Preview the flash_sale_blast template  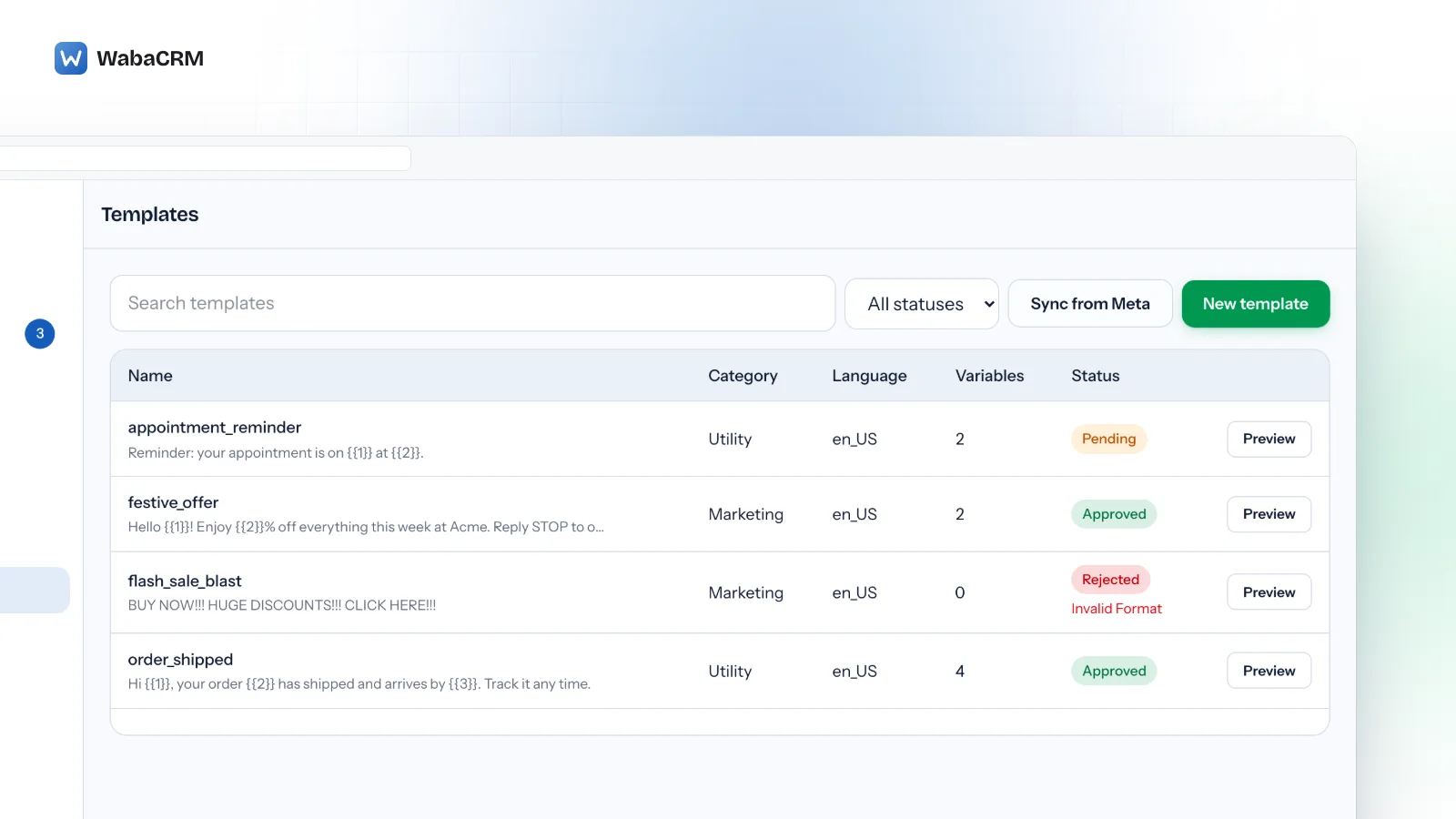pos(1269,592)
